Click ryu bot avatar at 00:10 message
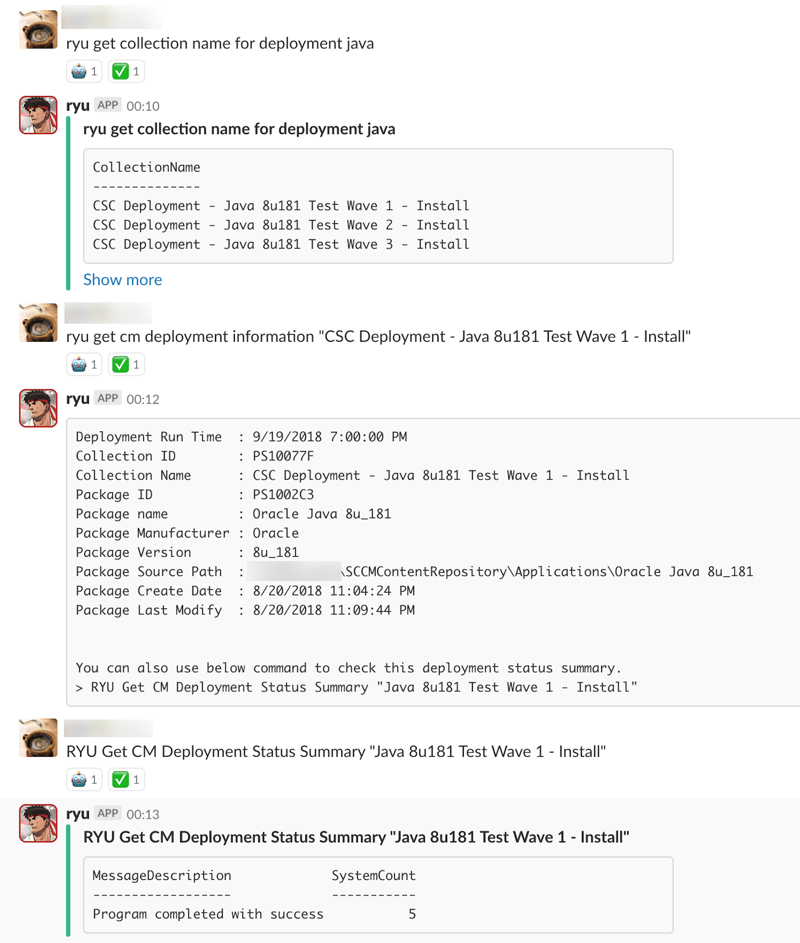Image resolution: width=800 pixels, height=943 pixels. tap(38, 115)
